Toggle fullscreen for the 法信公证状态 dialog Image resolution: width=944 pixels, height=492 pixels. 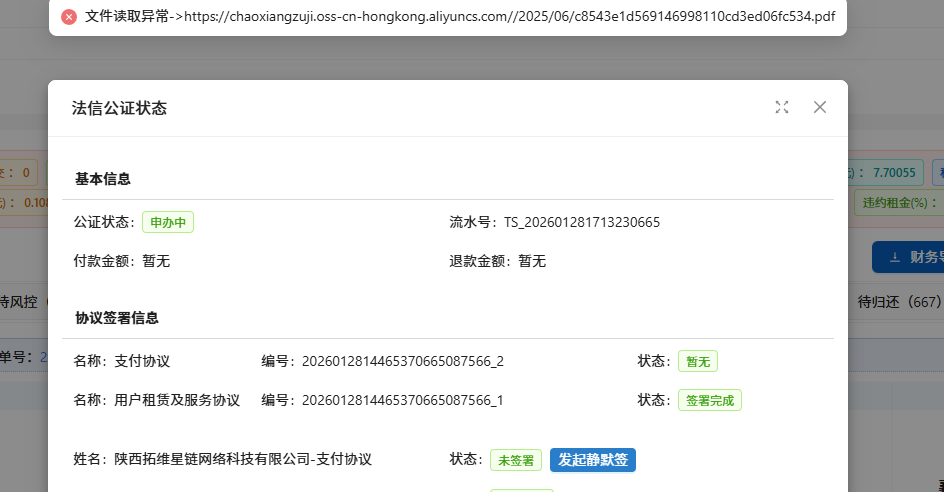[782, 107]
